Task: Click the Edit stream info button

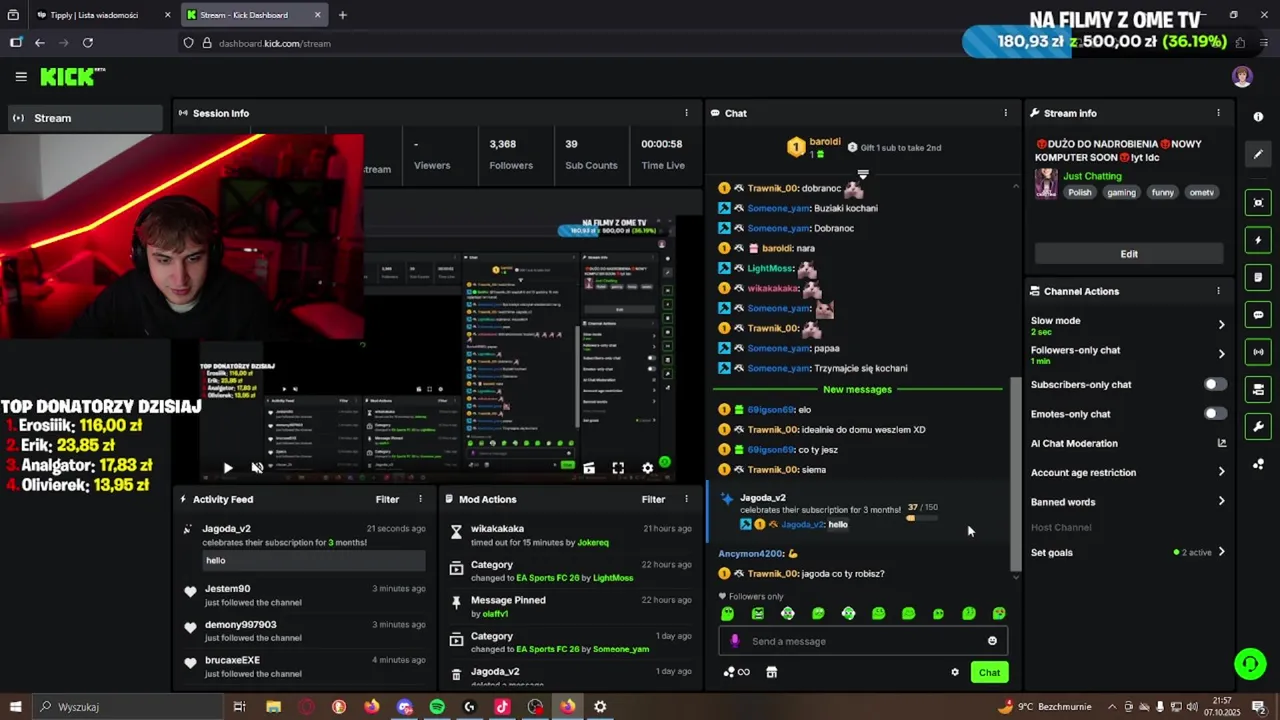Action: 1128,254
